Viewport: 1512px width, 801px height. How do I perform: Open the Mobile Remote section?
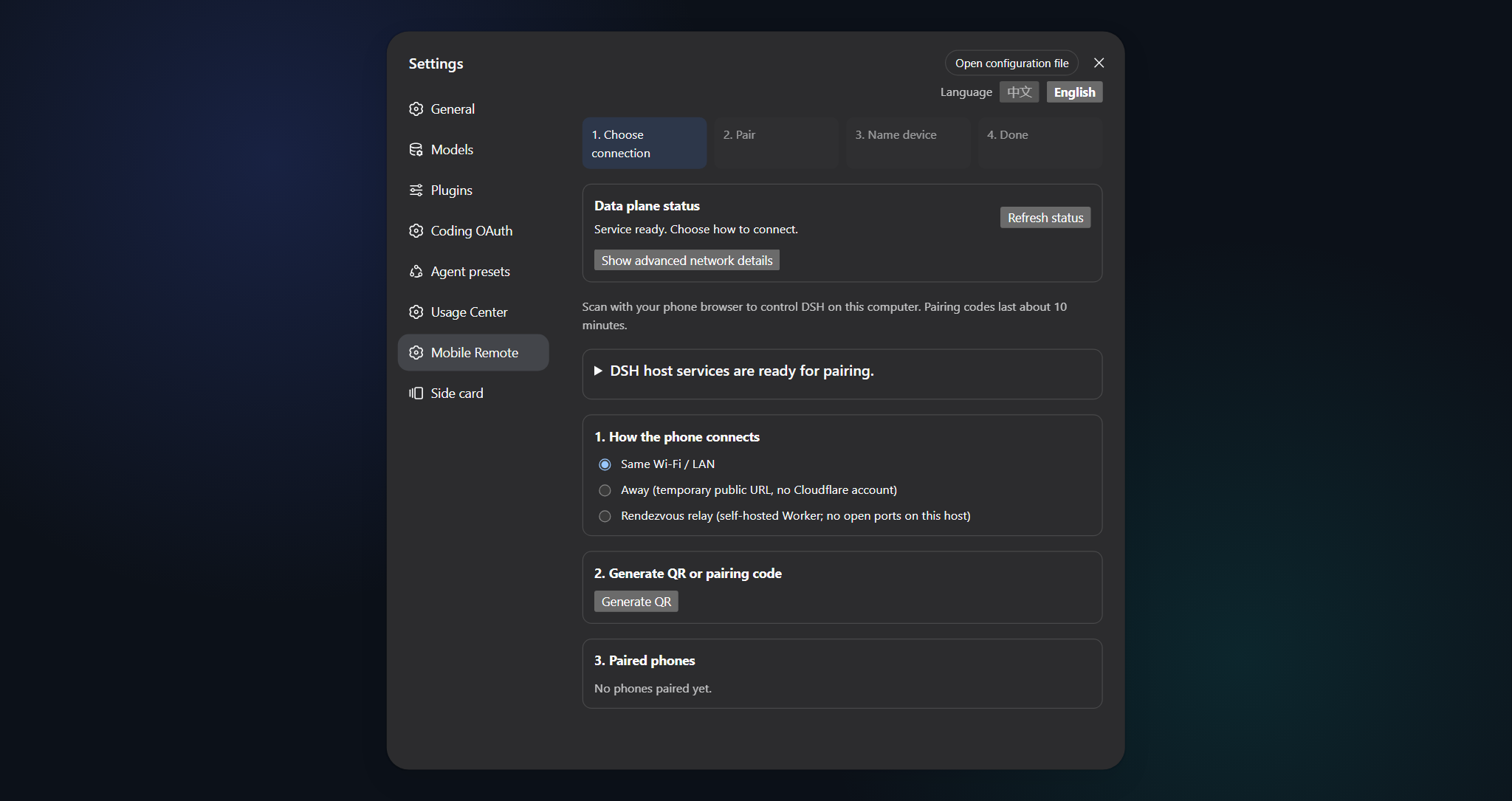pyautogui.click(x=473, y=353)
